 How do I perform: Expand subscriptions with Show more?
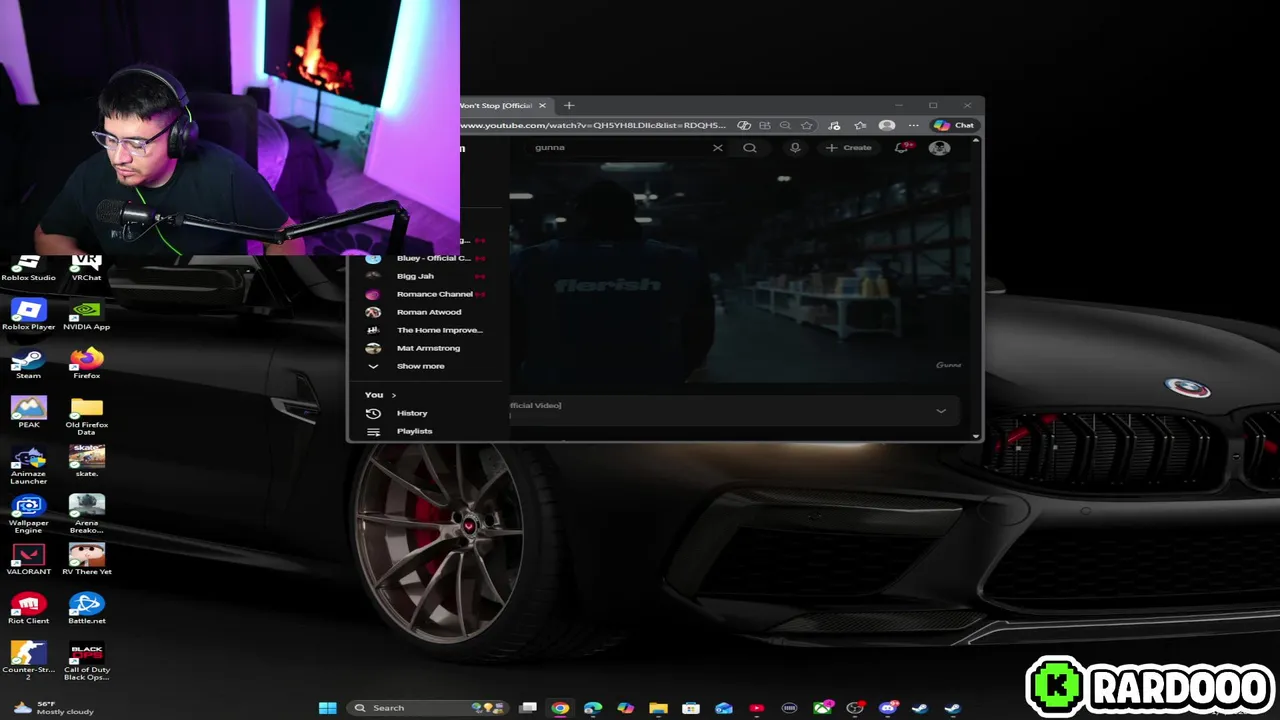425,366
